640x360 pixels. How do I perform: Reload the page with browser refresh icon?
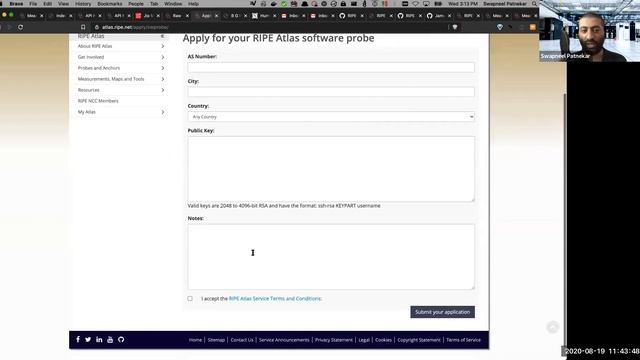click(x=20, y=27)
